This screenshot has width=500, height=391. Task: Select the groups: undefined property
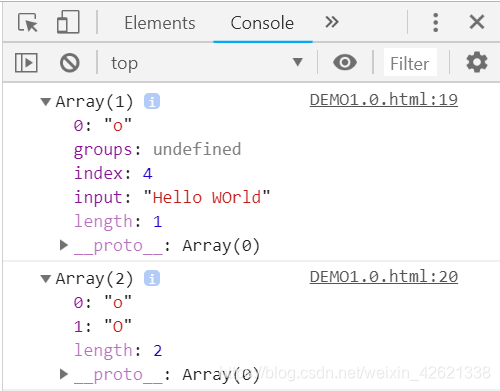tap(157, 150)
